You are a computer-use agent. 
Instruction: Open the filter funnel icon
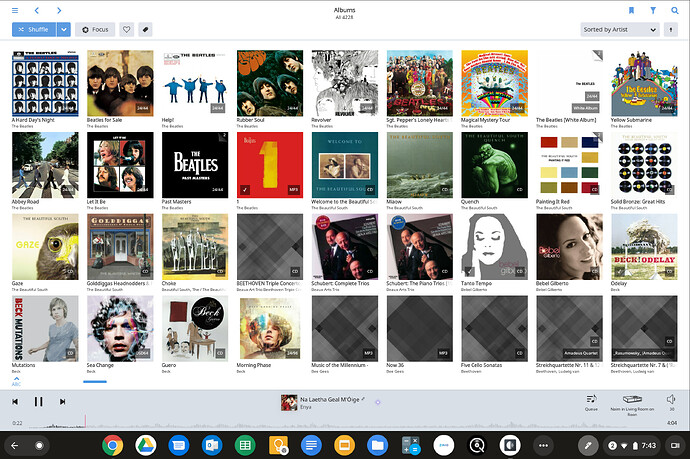pos(653,11)
